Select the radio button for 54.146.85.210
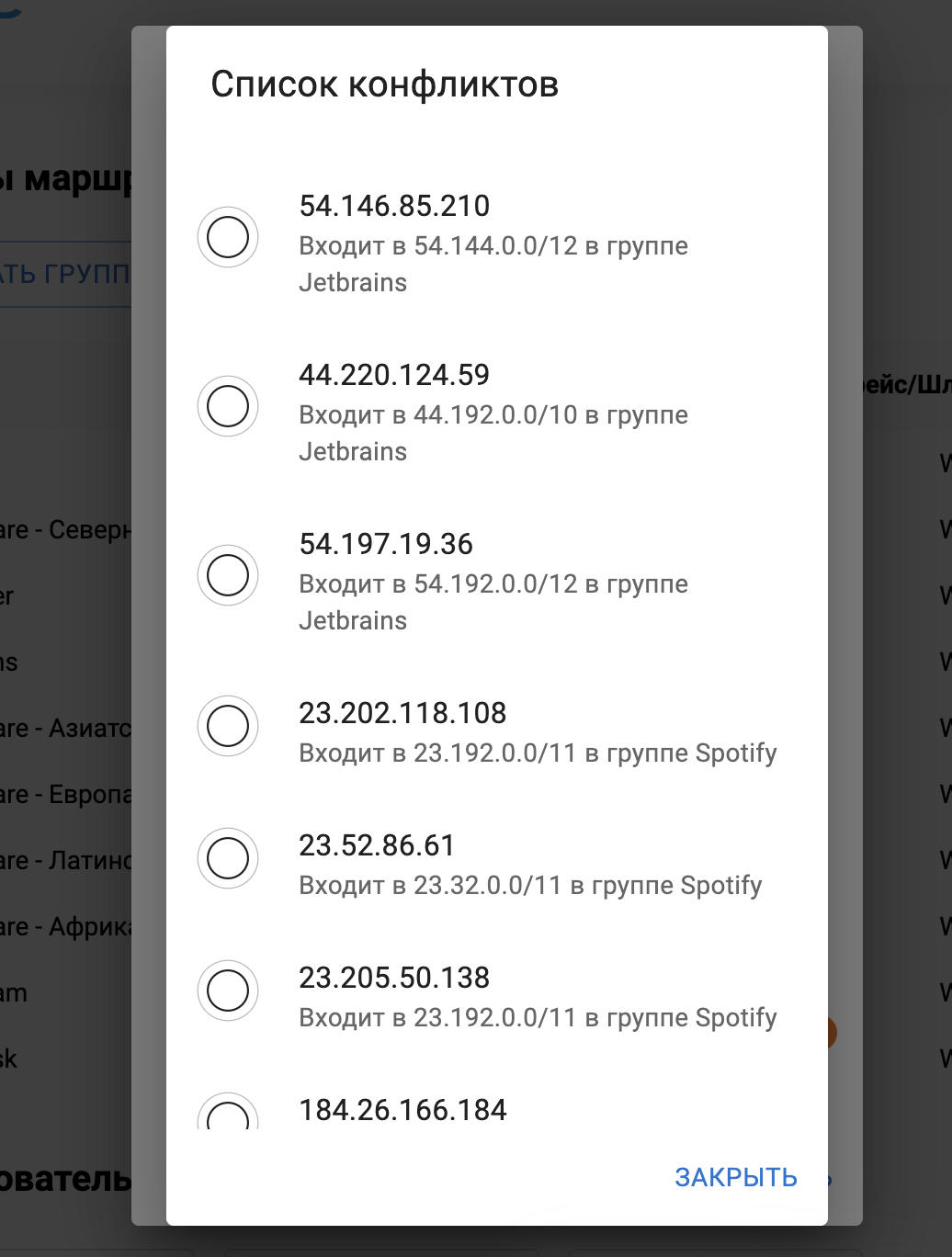The height and width of the screenshot is (1257, 952). click(228, 237)
